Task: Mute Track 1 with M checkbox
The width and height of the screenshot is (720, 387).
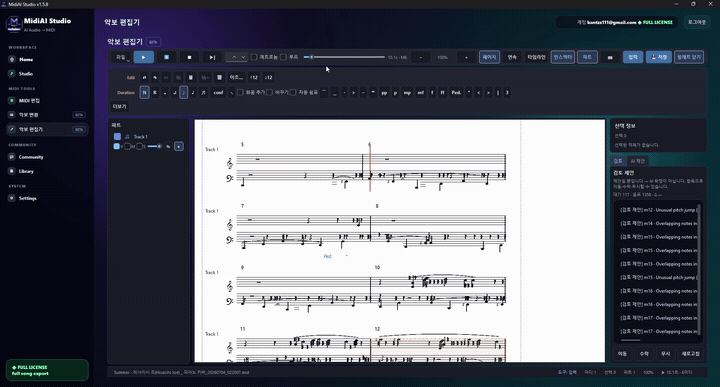Action: pyautogui.click(x=128, y=146)
